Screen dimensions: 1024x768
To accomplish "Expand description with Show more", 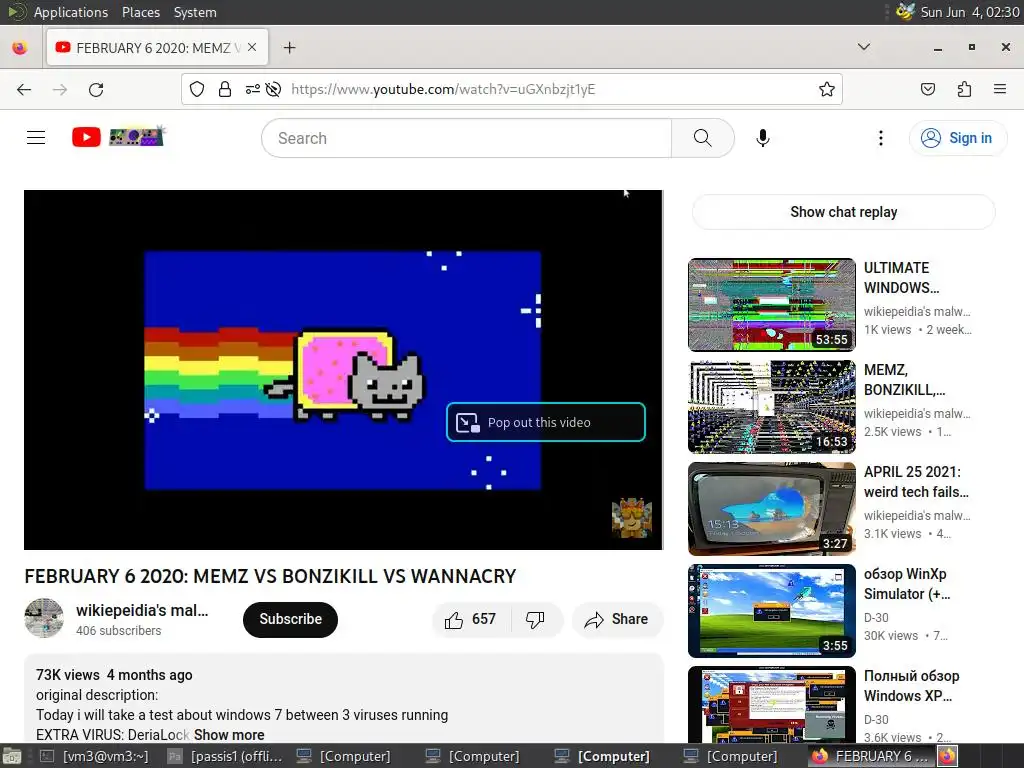I will coord(229,735).
